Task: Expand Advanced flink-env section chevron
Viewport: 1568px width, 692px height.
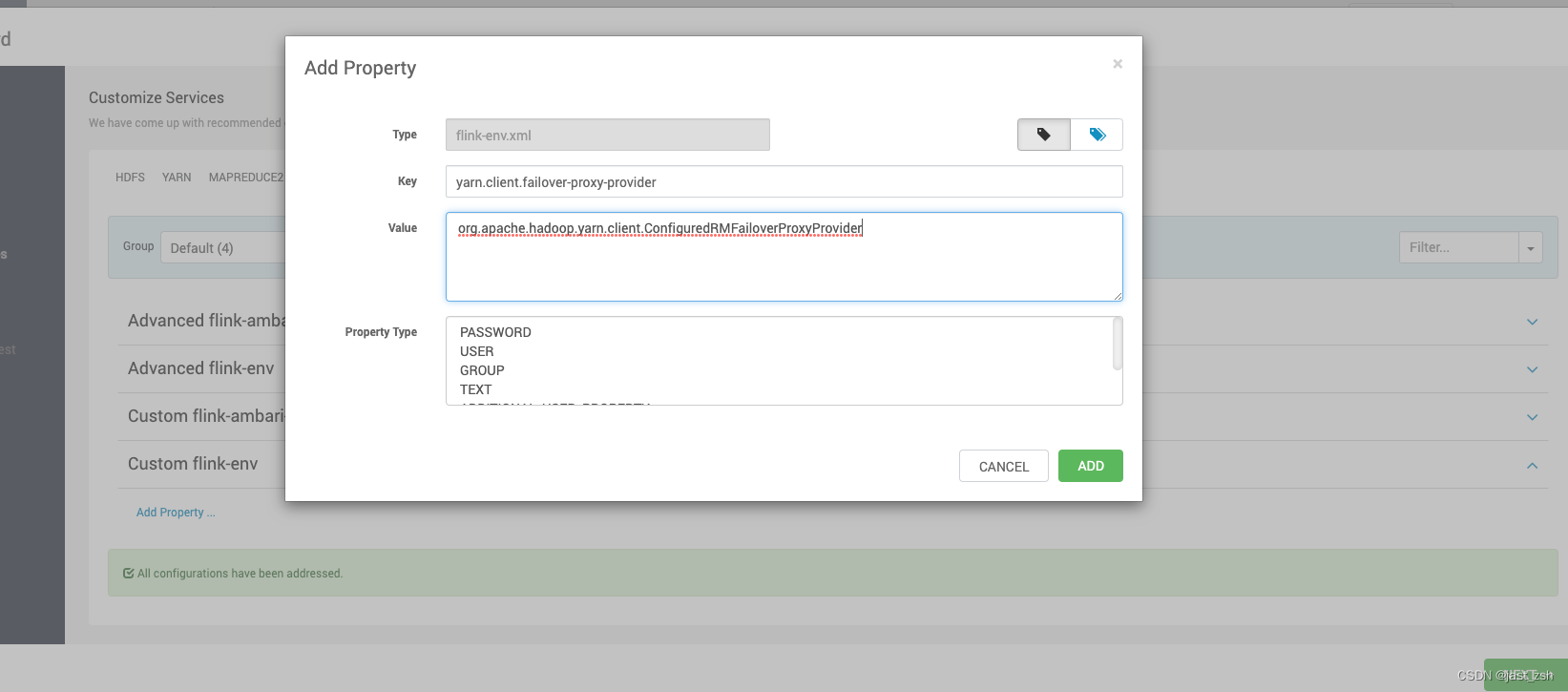Action: pyautogui.click(x=1532, y=369)
